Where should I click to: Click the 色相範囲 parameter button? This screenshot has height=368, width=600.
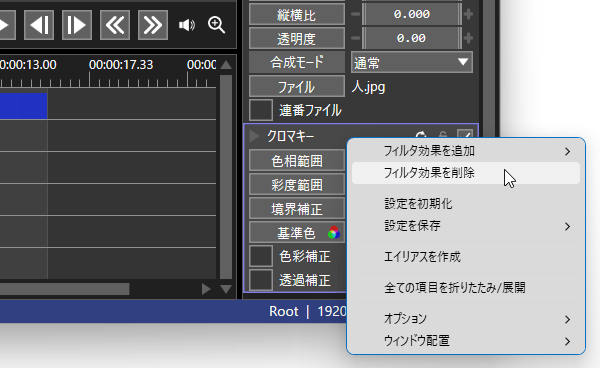297,161
